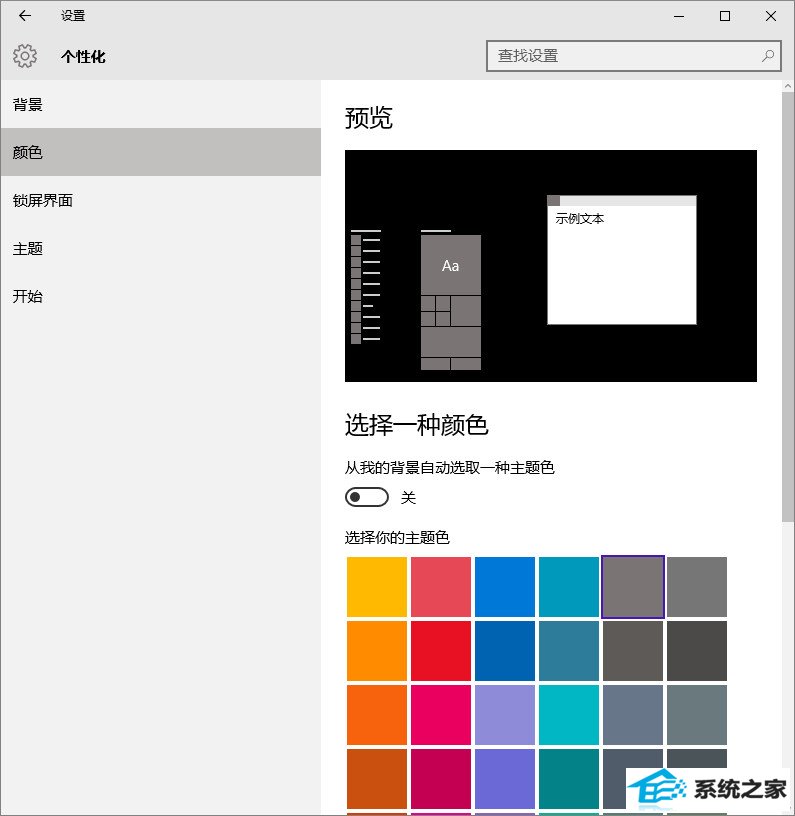Pick the pure red swatch in second row
The image size is (795, 816).
pos(441,651)
